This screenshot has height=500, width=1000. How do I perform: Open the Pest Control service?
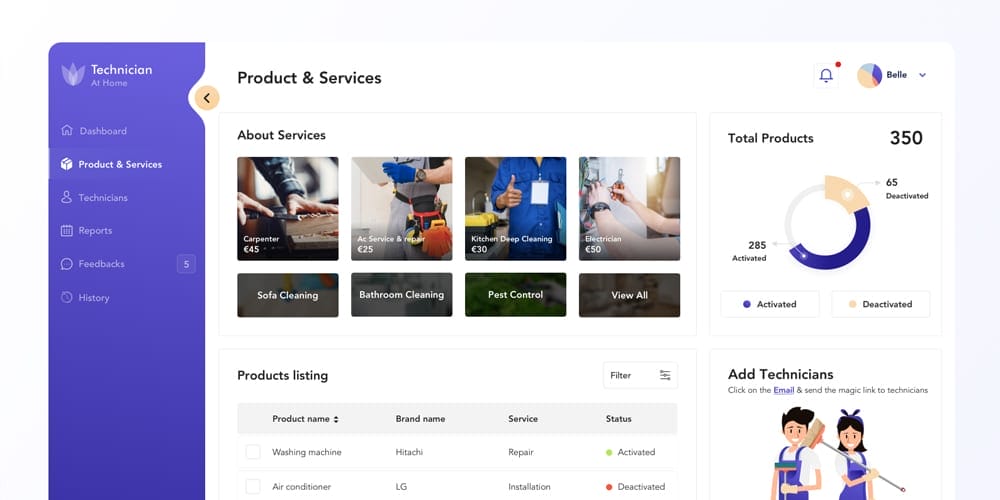pos(515,295)
